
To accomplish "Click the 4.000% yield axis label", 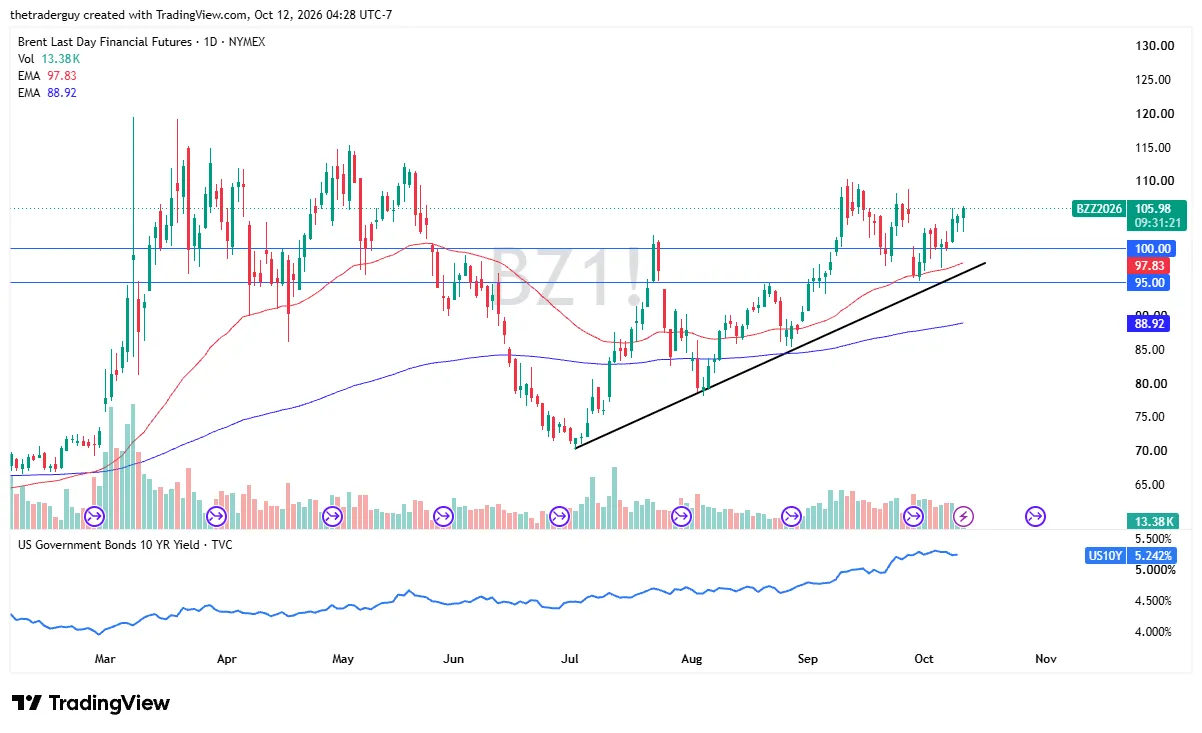I will pos(1154,632).
